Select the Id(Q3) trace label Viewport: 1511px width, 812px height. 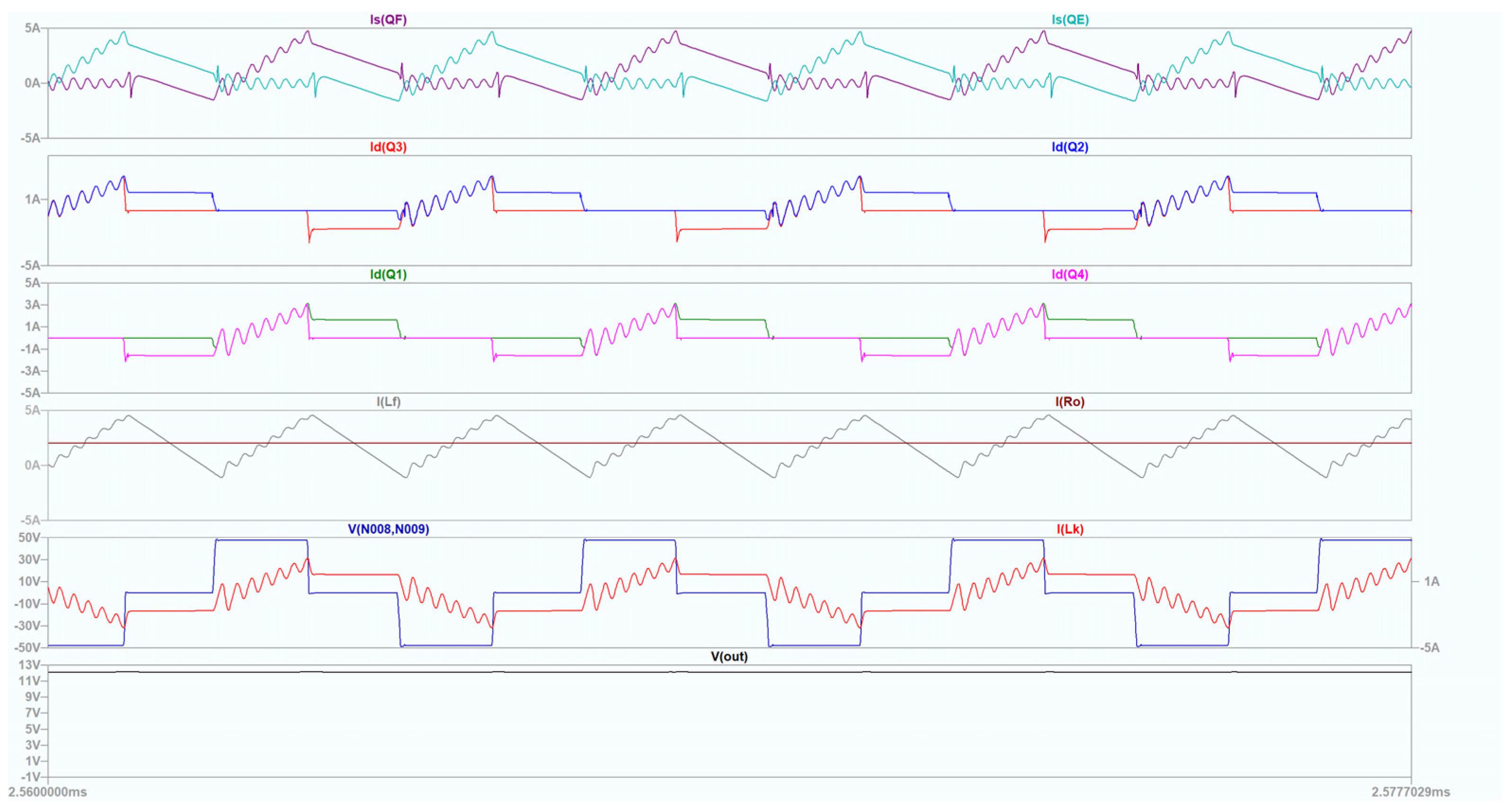tap(388, 147)
